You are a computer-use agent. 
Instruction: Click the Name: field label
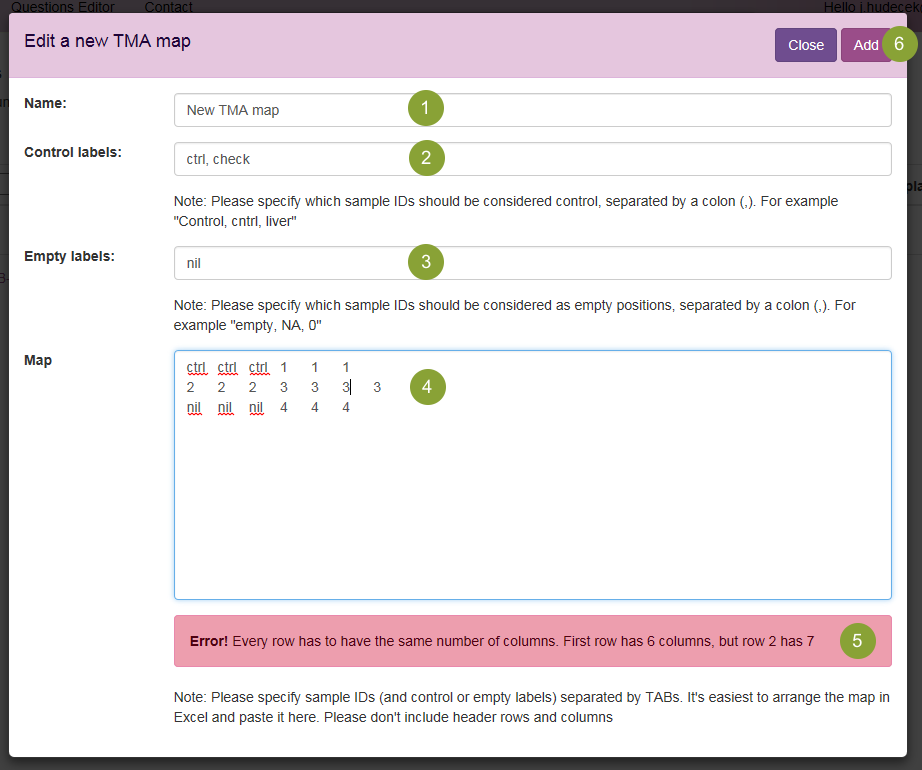click(44, 102)
